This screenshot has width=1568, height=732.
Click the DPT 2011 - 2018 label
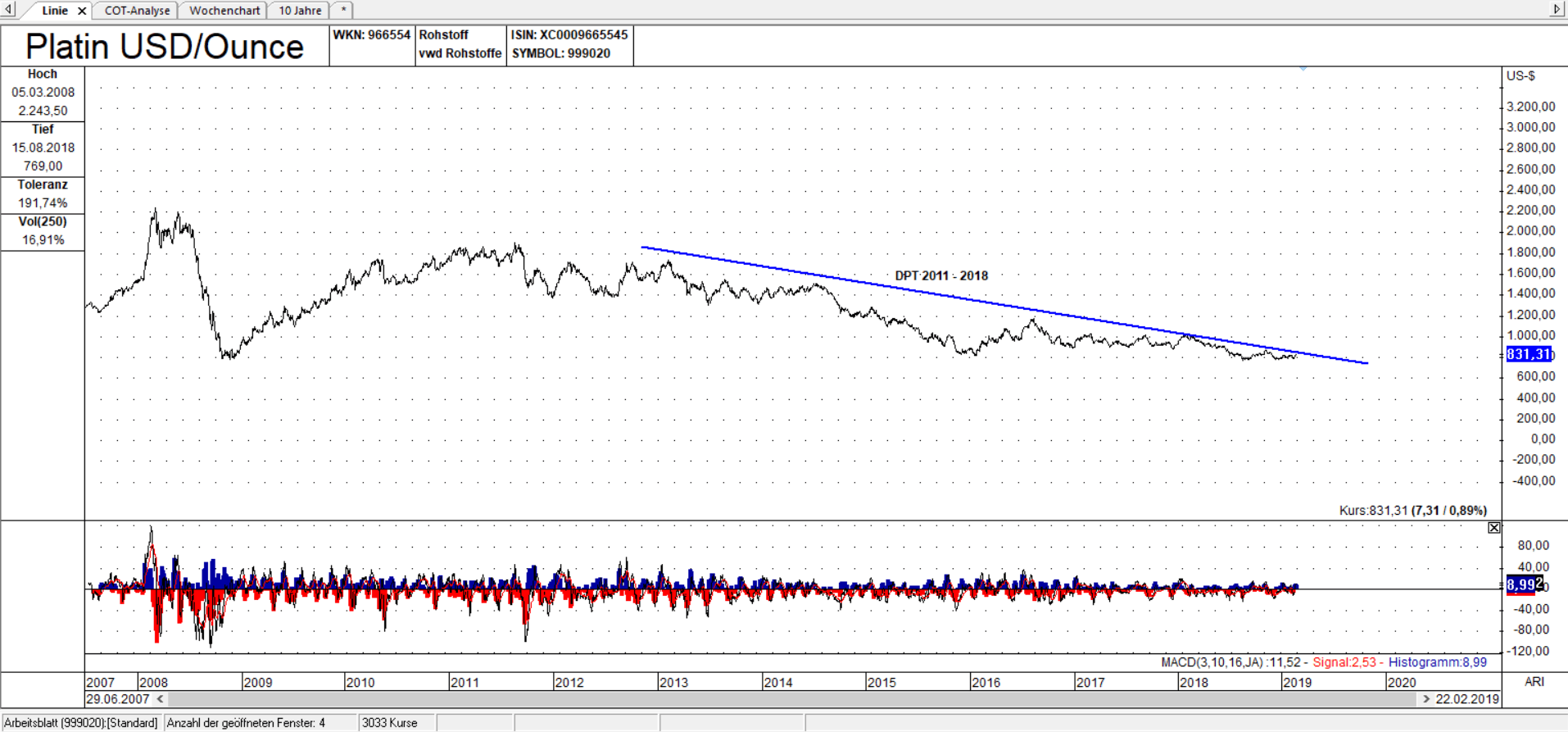(x=941, y=275)
